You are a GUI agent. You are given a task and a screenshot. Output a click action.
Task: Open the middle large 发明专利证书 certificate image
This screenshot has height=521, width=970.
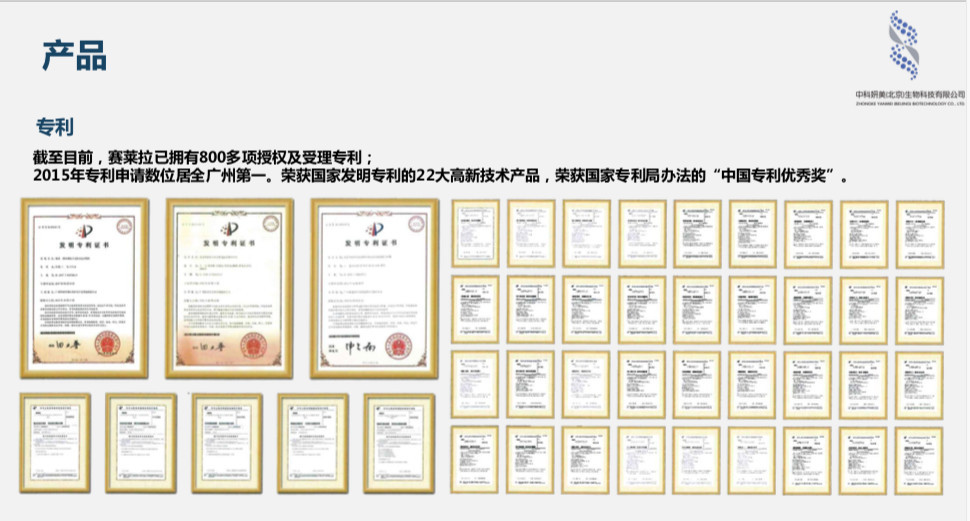pyautogui.click(x=230, y=288)
